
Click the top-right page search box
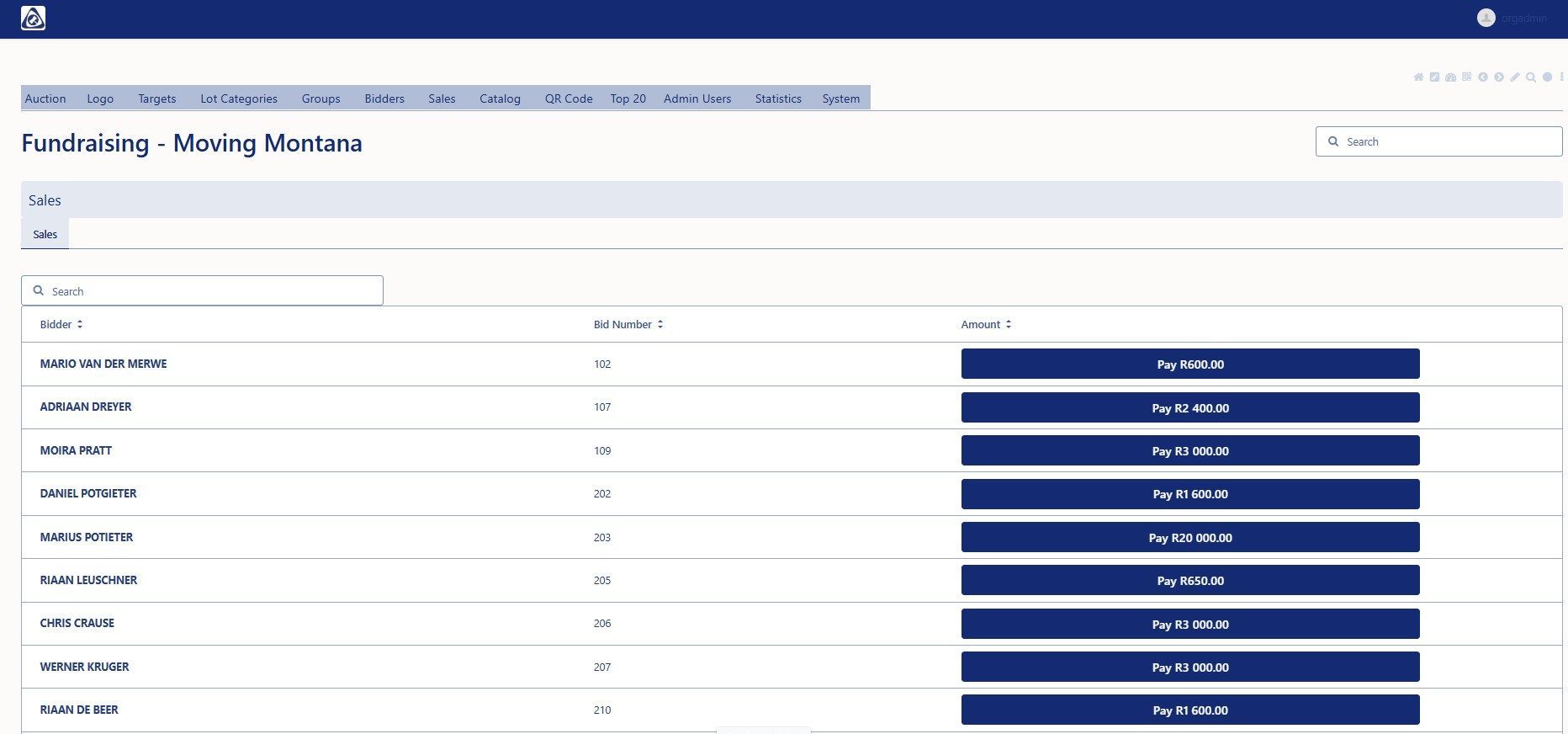point(1438,141)
